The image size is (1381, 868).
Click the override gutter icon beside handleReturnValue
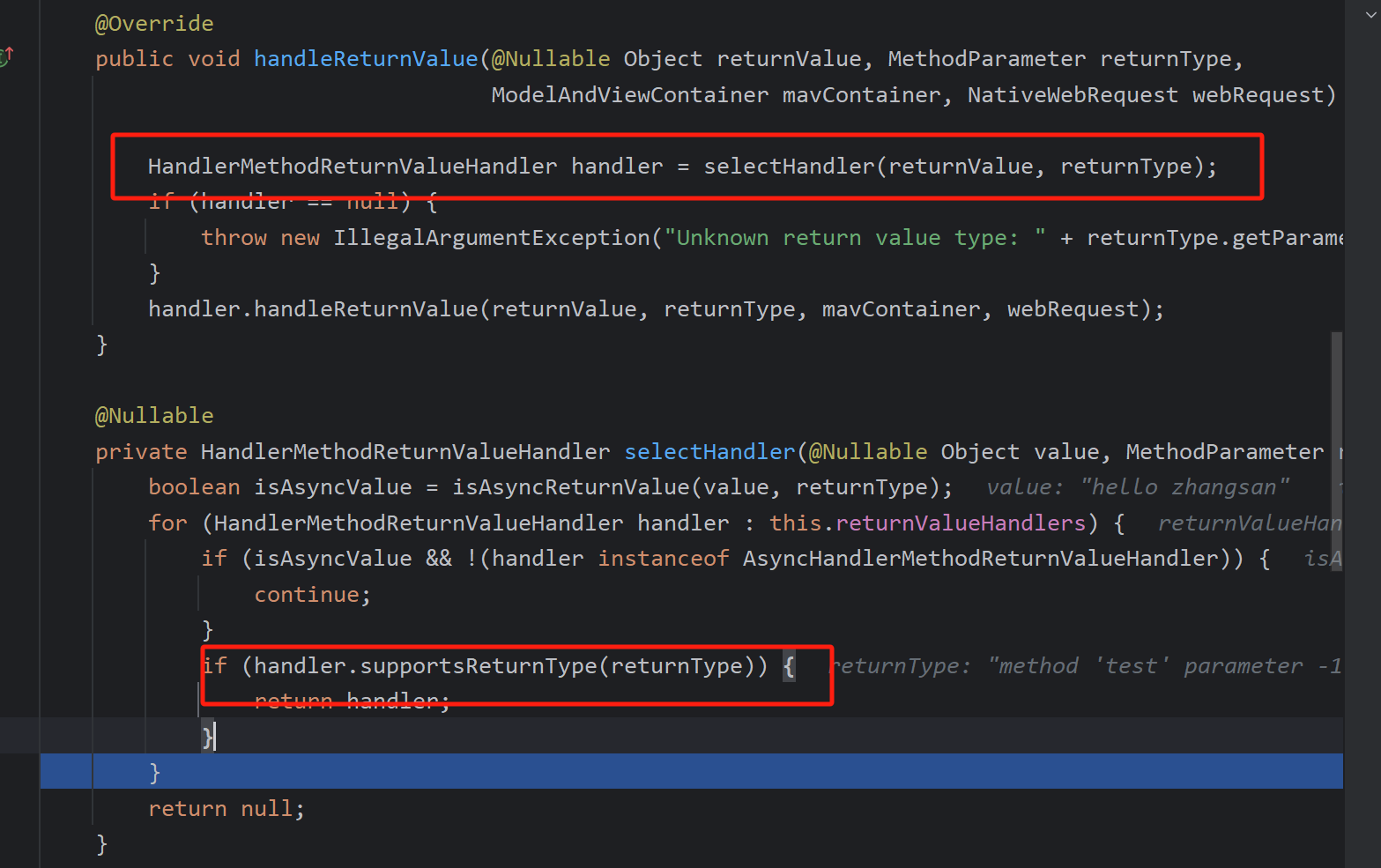click(6, 57)
